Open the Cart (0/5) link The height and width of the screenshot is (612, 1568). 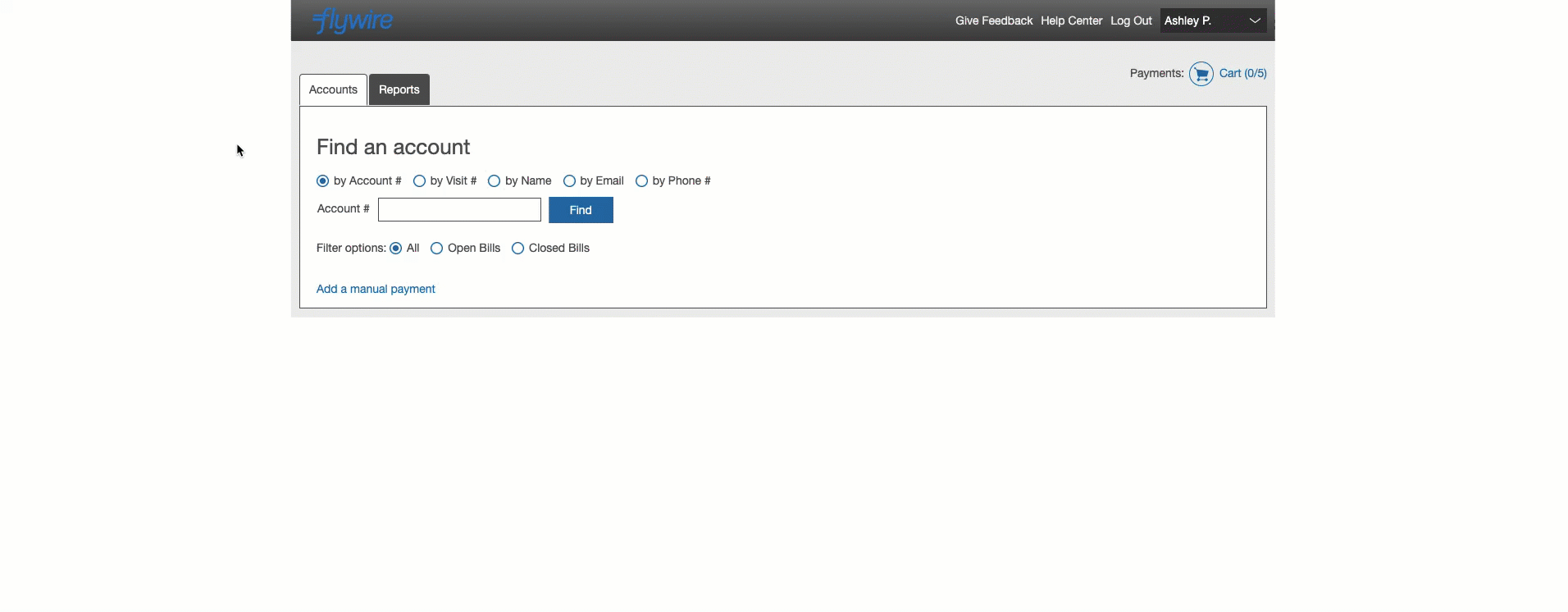[1242, 73]
